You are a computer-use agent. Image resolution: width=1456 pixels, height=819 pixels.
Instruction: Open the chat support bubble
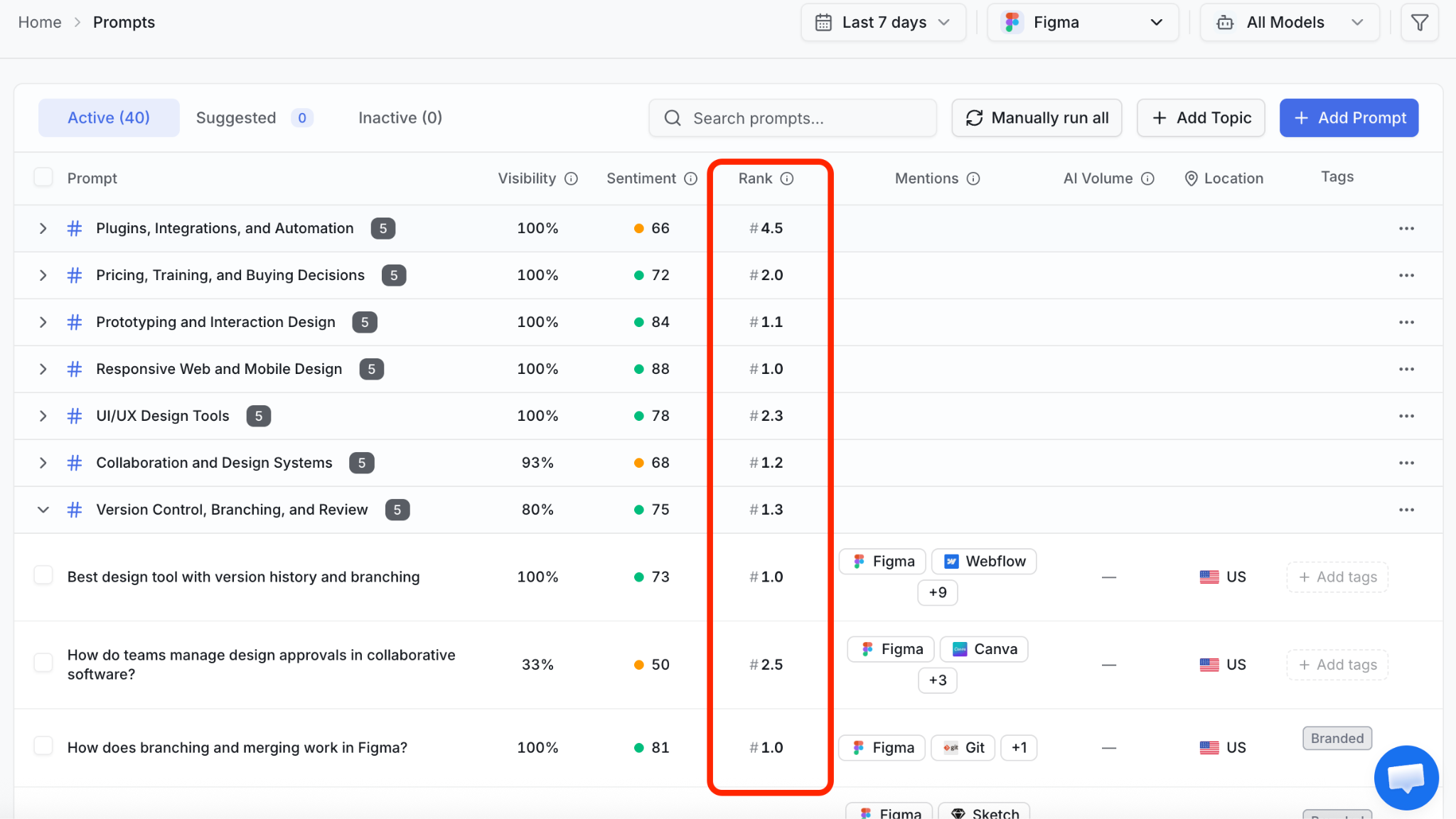(x=1406, y=778)
